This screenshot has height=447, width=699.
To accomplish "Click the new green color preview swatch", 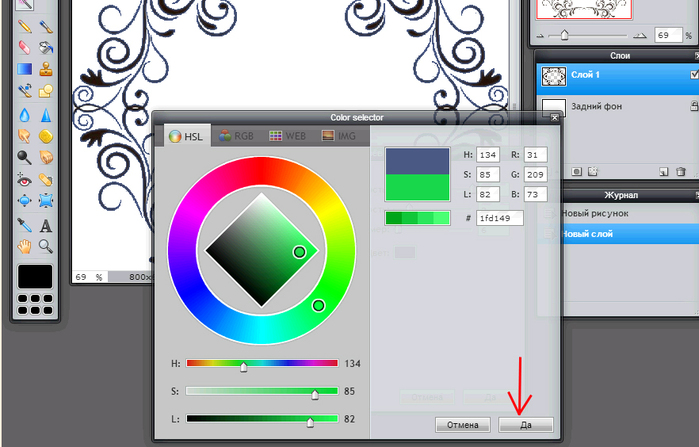I will (x=417, y=187).
